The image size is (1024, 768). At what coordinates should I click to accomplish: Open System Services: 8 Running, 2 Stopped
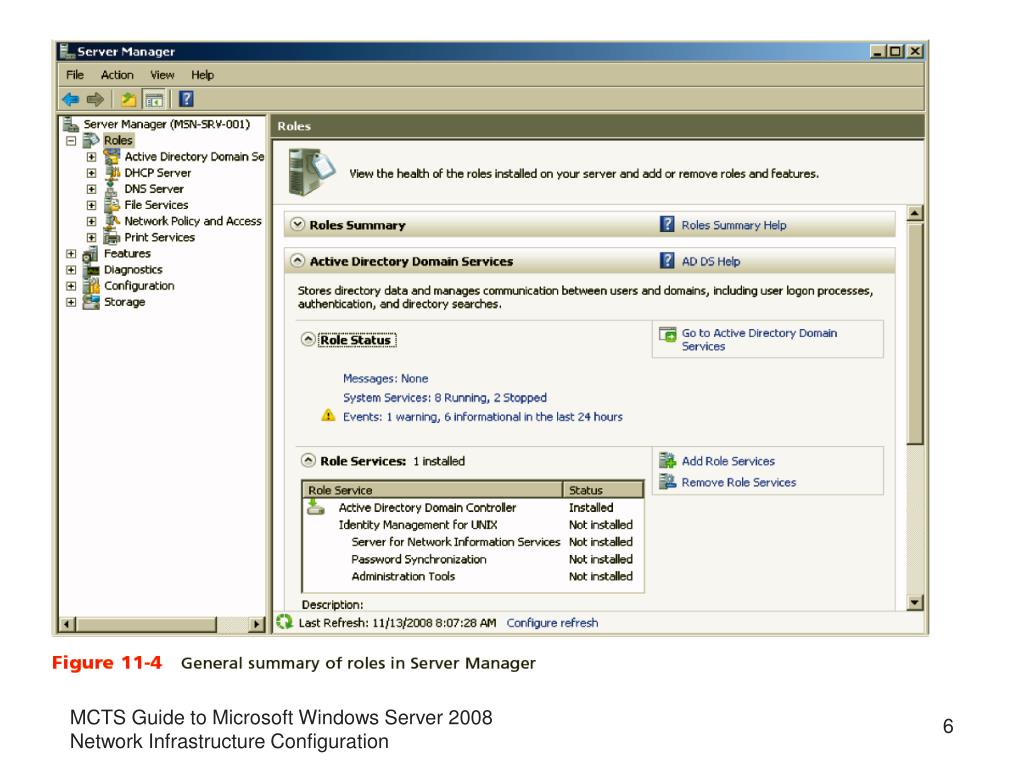point(445,398)
